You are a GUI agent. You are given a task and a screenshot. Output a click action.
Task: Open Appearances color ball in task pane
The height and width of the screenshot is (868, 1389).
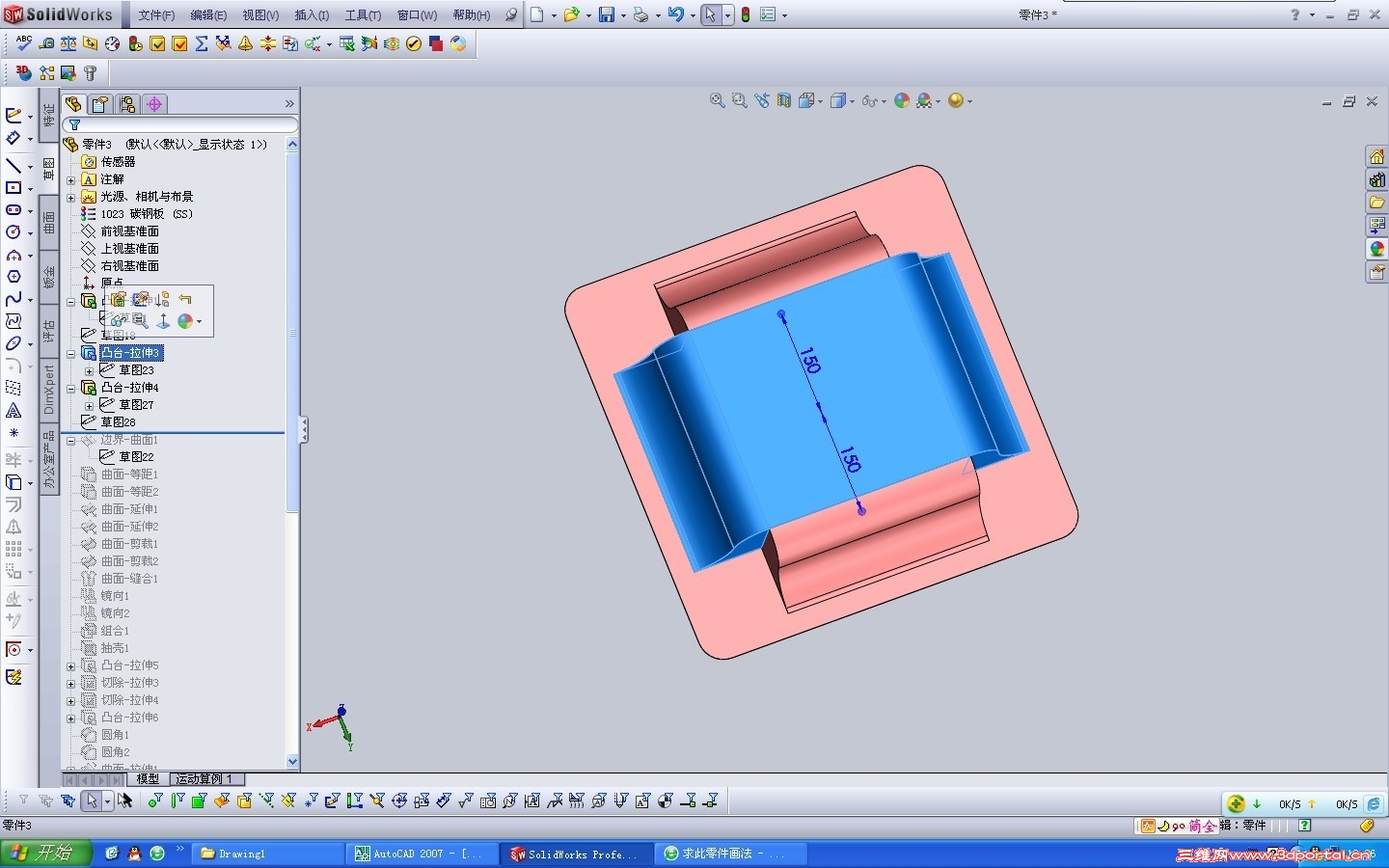pos(1376,249)
